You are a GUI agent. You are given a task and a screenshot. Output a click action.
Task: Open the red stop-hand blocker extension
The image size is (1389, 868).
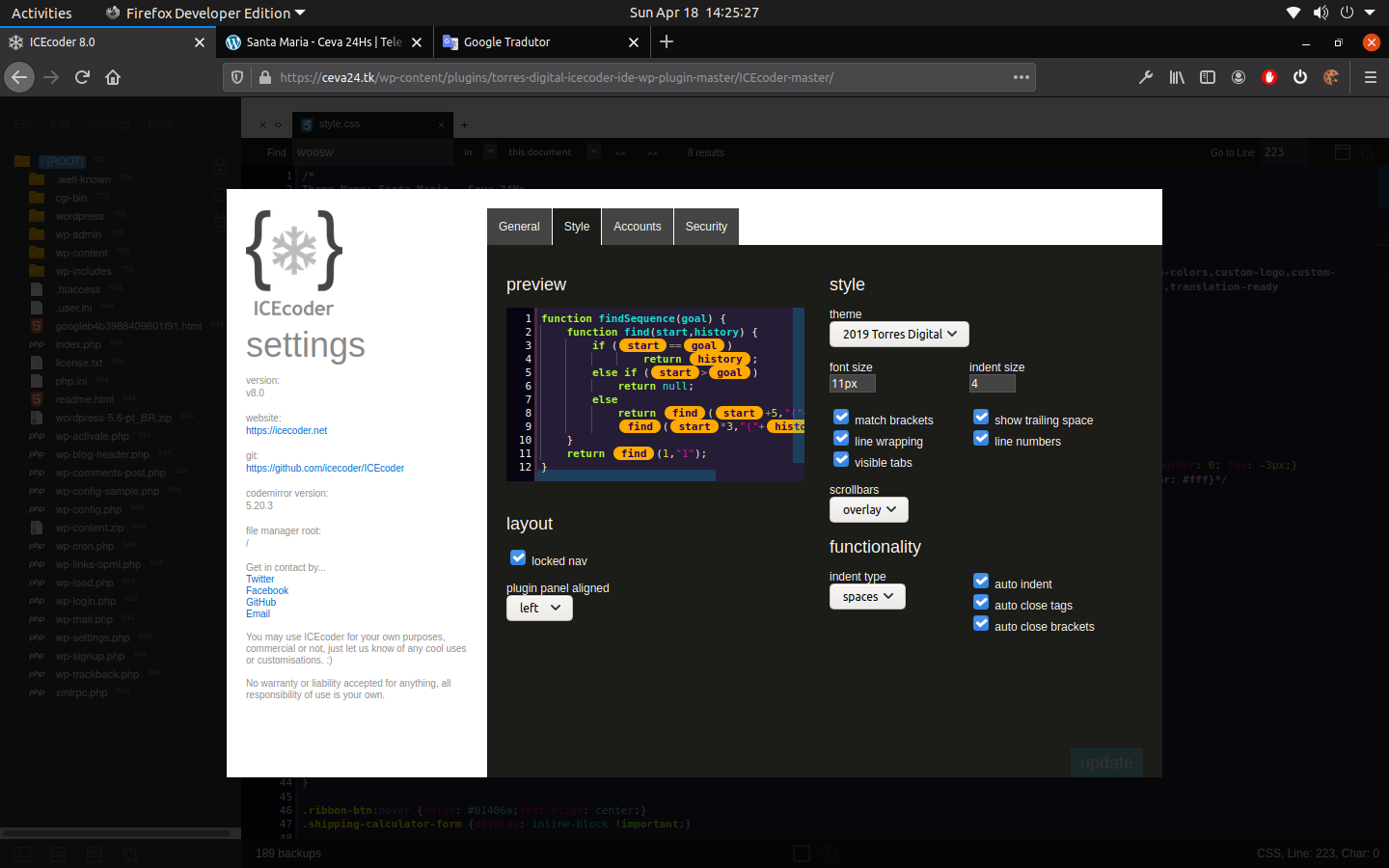coord(1269,77)
